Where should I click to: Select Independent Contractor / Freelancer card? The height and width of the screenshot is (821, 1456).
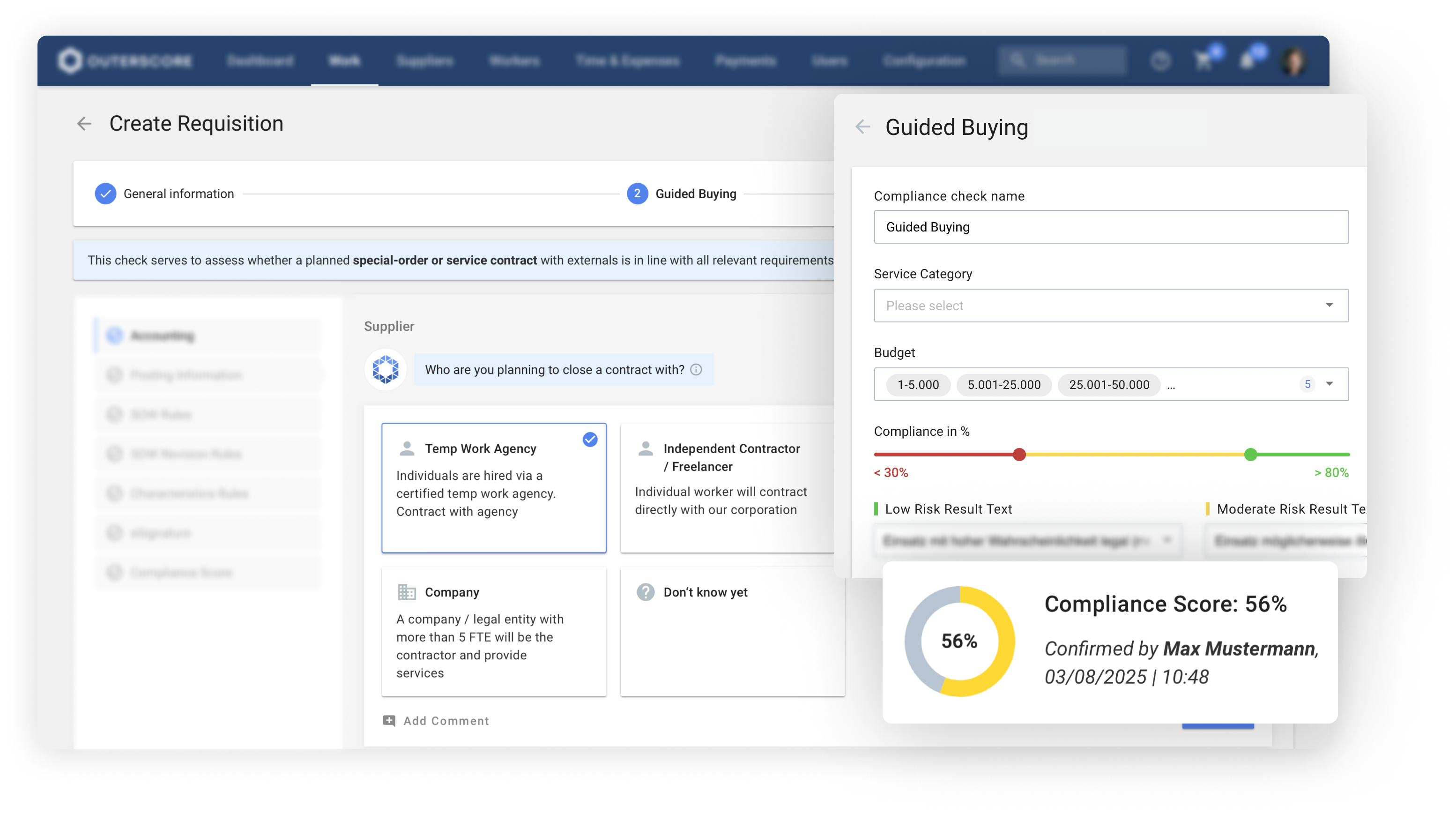(x=726, y=487)
